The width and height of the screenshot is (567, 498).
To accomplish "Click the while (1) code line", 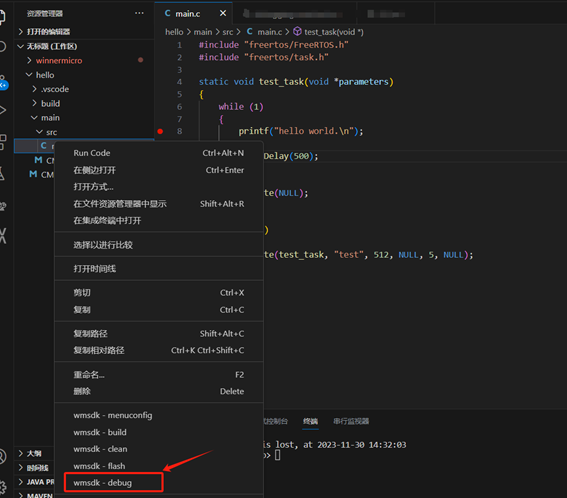I will tap(241, 107).
